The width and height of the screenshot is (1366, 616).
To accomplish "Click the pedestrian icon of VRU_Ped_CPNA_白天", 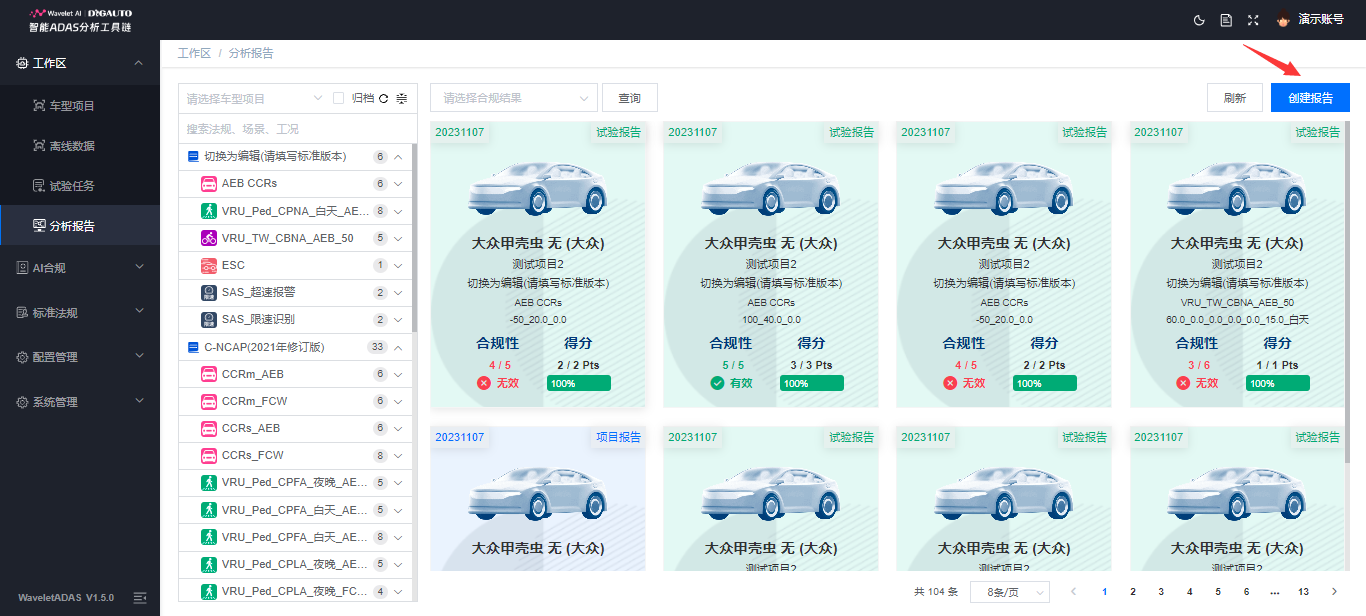I will tap(209, 211).
